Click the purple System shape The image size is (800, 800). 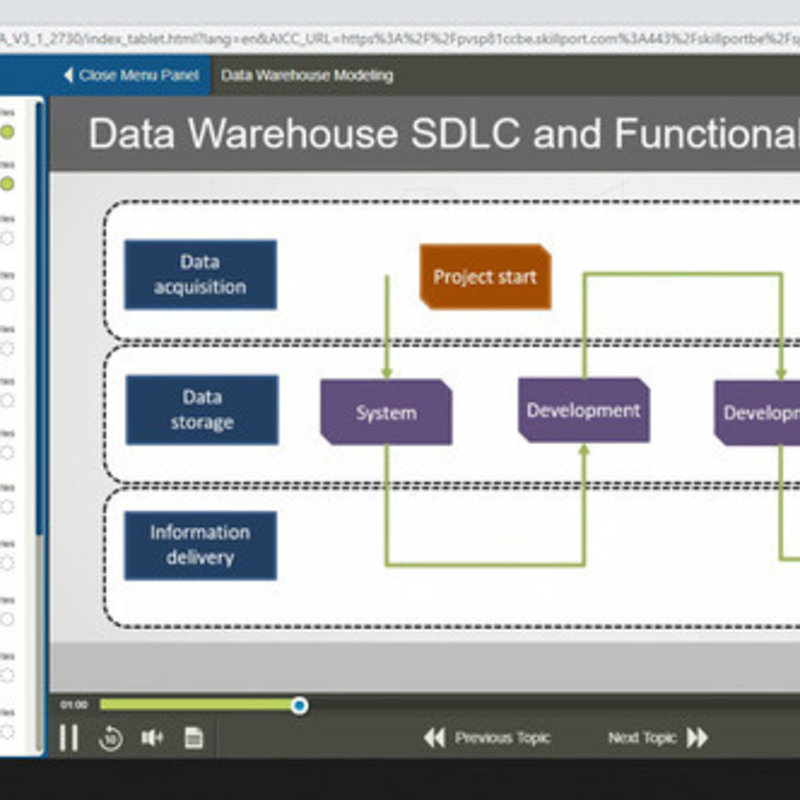[x=386, y=412]
